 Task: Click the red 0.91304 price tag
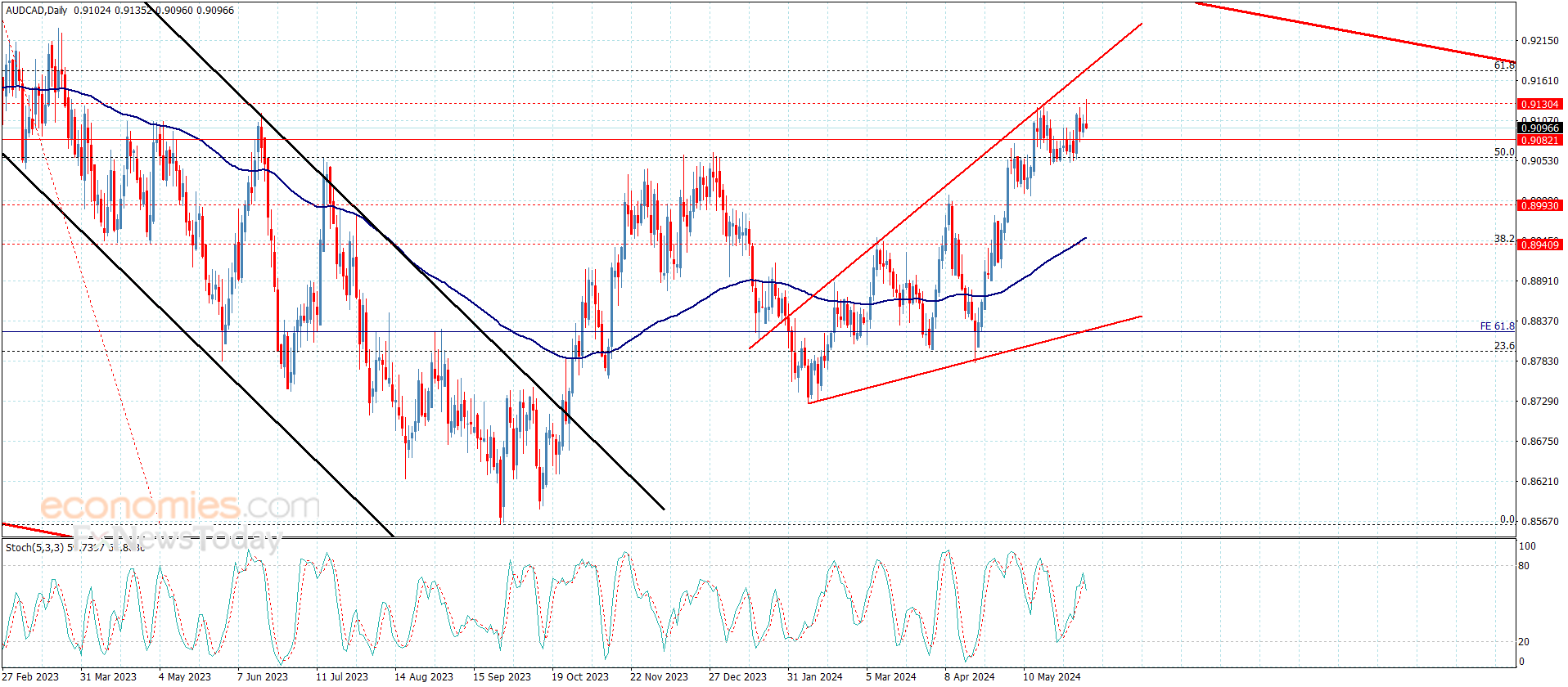(x=1539, y=105)
